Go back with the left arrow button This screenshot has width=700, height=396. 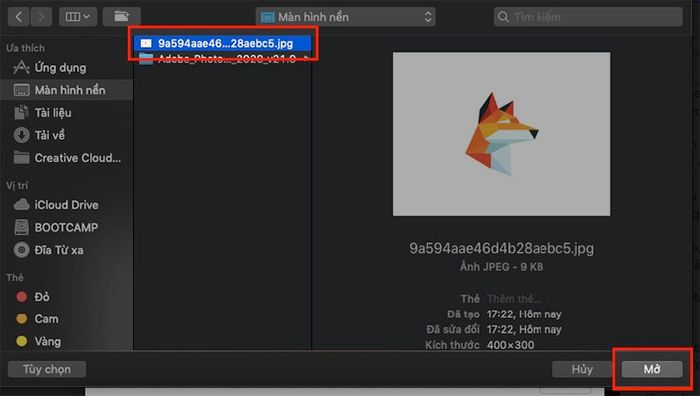19,17
